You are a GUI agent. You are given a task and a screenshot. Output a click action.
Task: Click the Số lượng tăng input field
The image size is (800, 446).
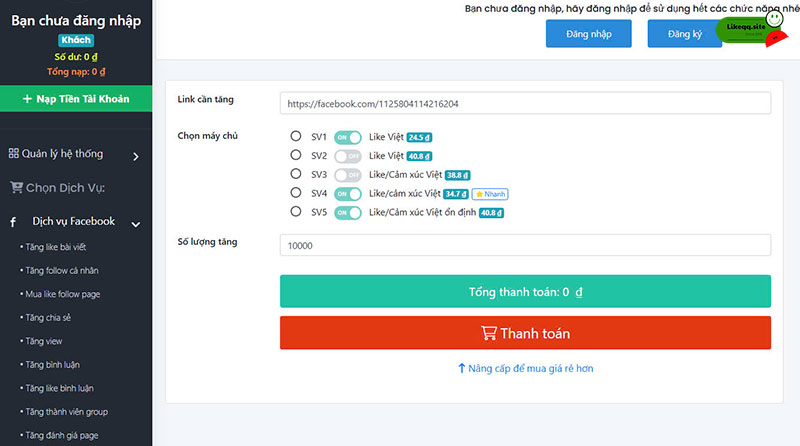(x=526, y=245)
